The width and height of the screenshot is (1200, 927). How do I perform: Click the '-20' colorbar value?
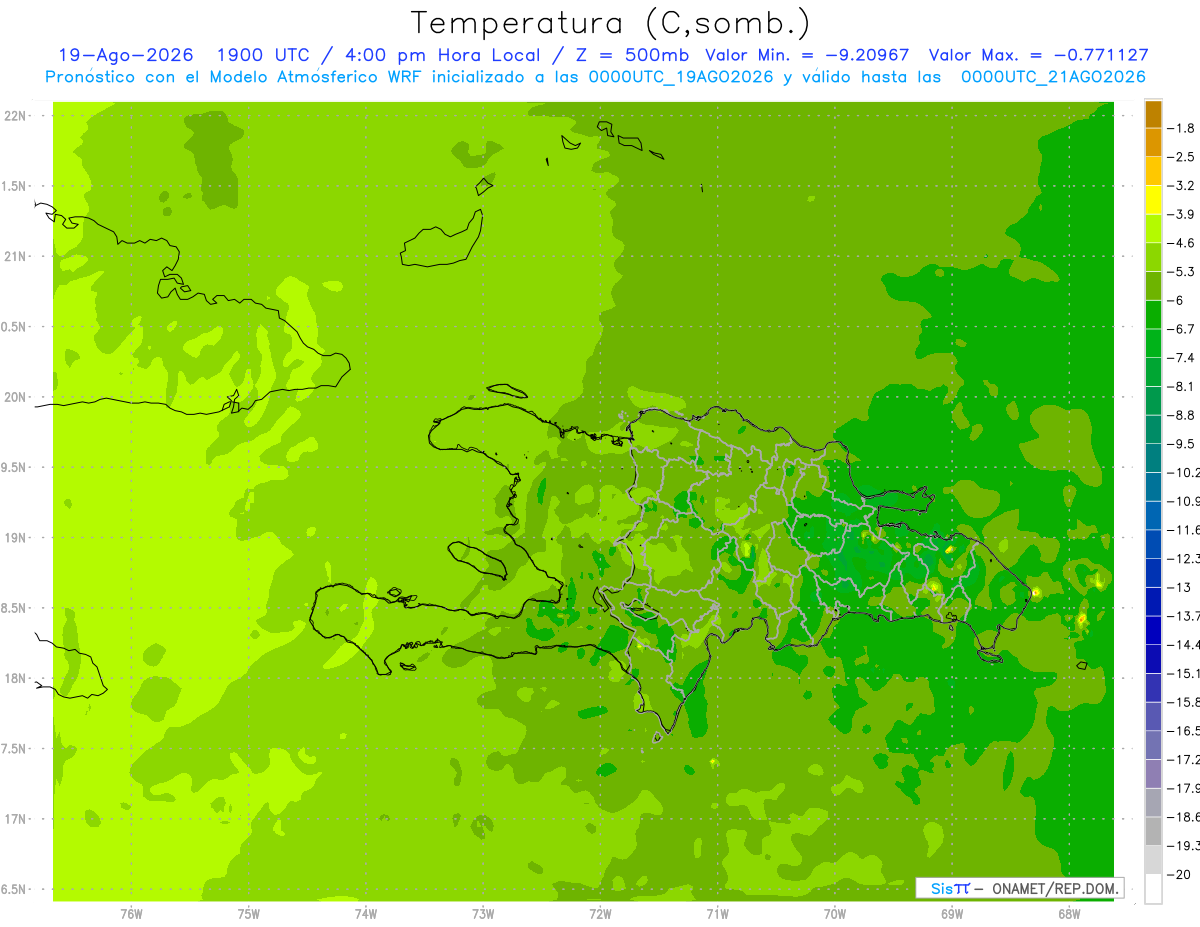tap(1181, 874)
